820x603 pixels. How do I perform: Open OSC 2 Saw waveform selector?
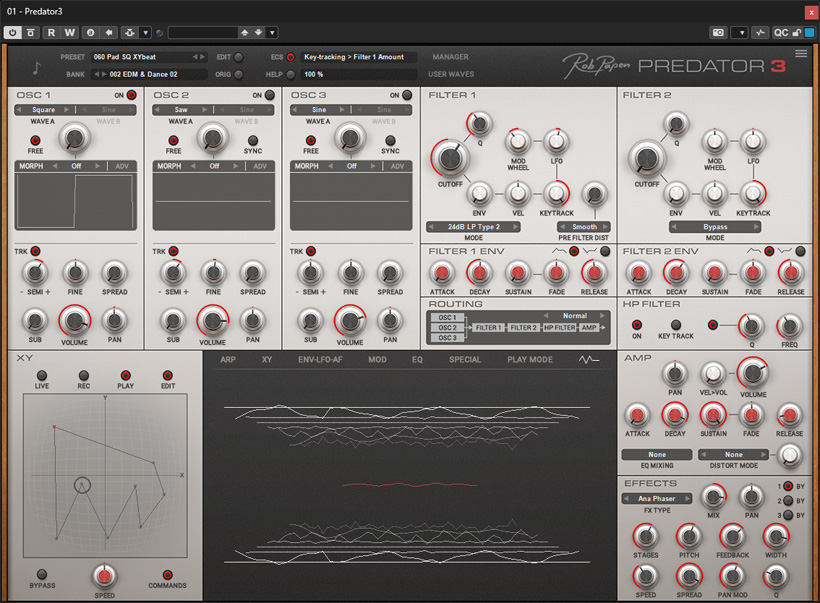coord(181,110)
